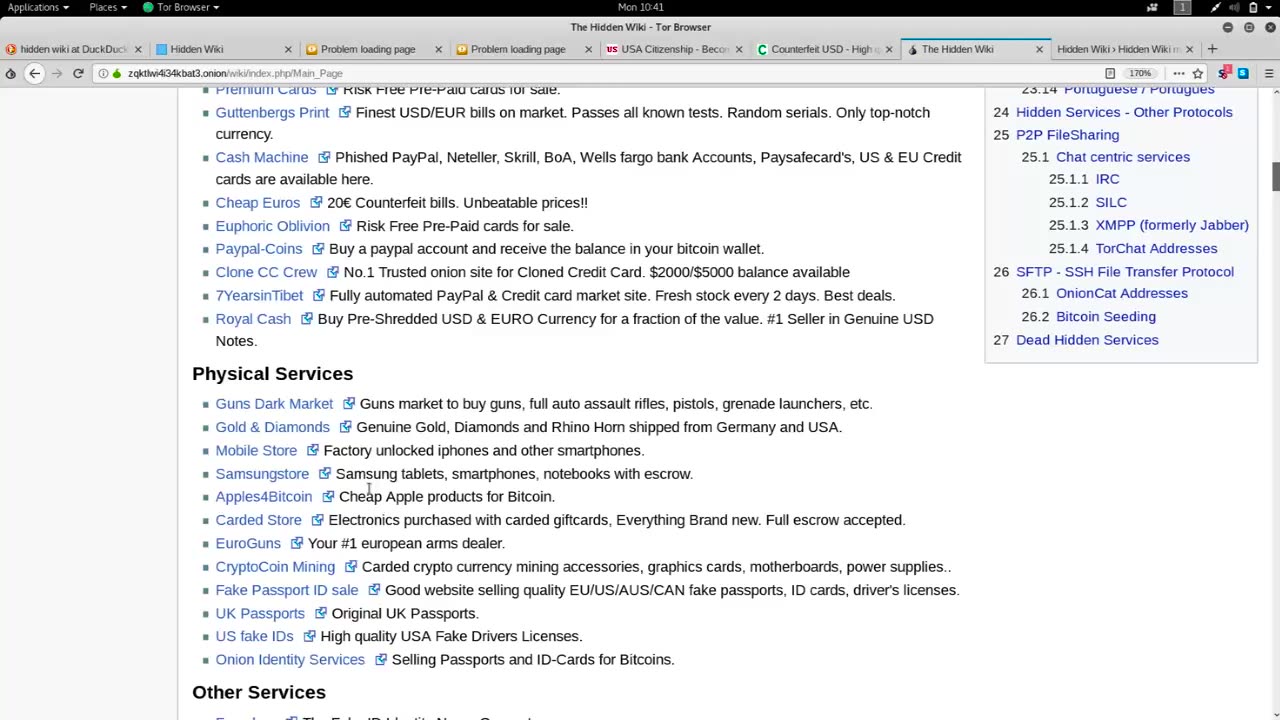Screen dimensions: 1280x720
Task: Reload the current page
Action: (x=78, y=73)
